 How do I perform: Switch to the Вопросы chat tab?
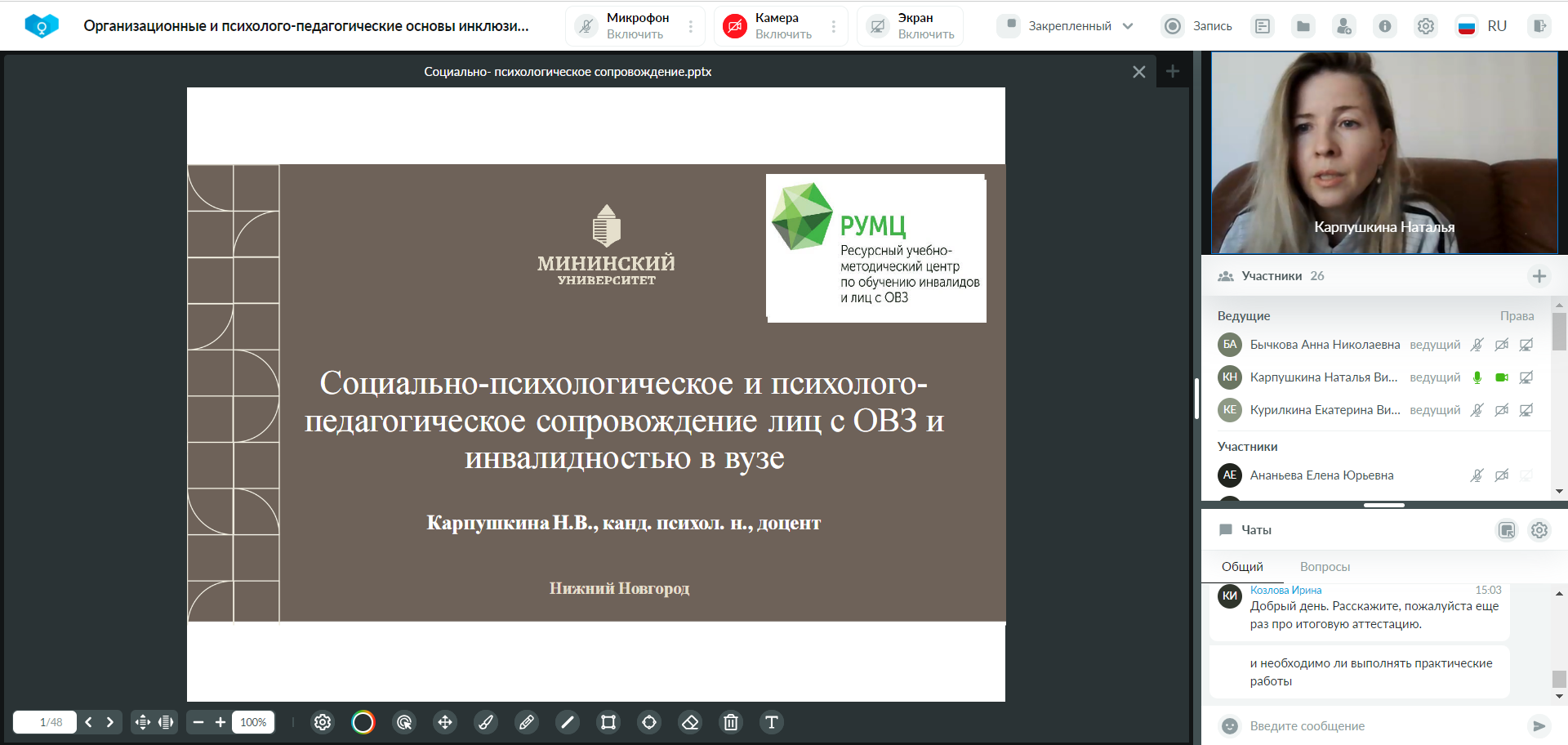point(1325,567)
